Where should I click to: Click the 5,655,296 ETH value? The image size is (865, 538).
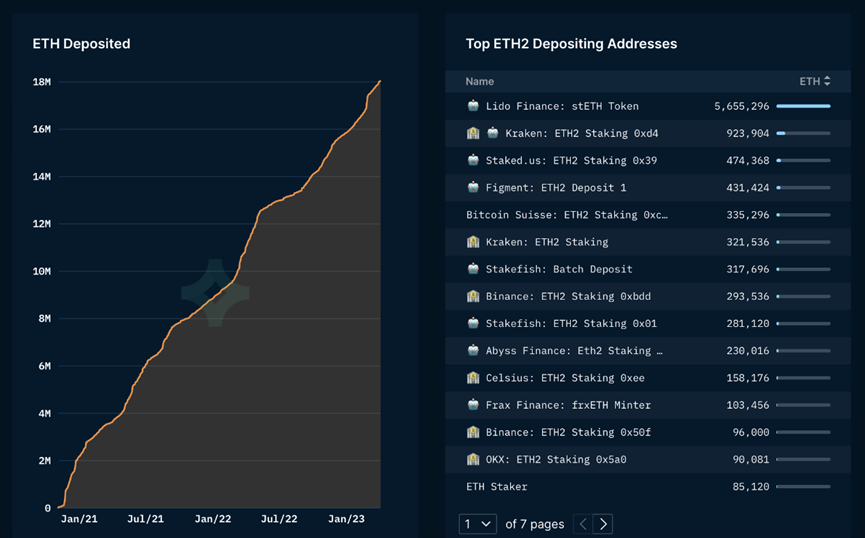pyautogui.click(x=741, y=106)
